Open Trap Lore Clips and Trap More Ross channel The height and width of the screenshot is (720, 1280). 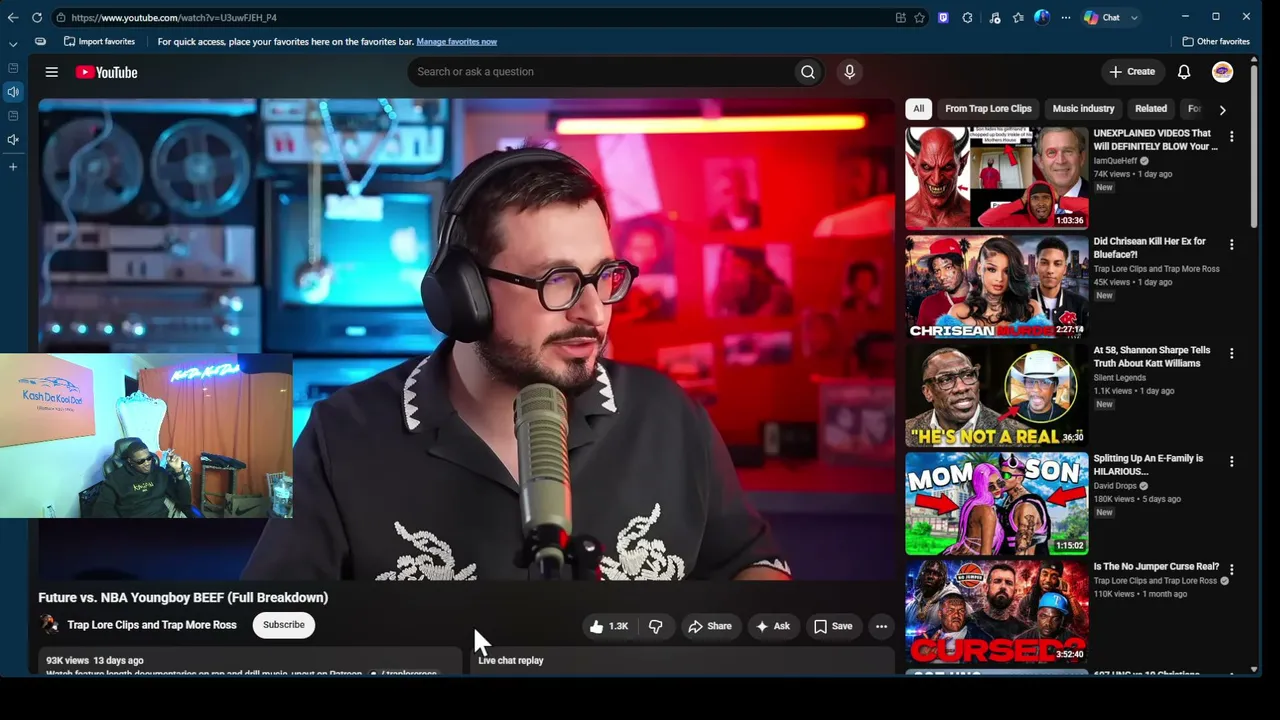(152, 625)
